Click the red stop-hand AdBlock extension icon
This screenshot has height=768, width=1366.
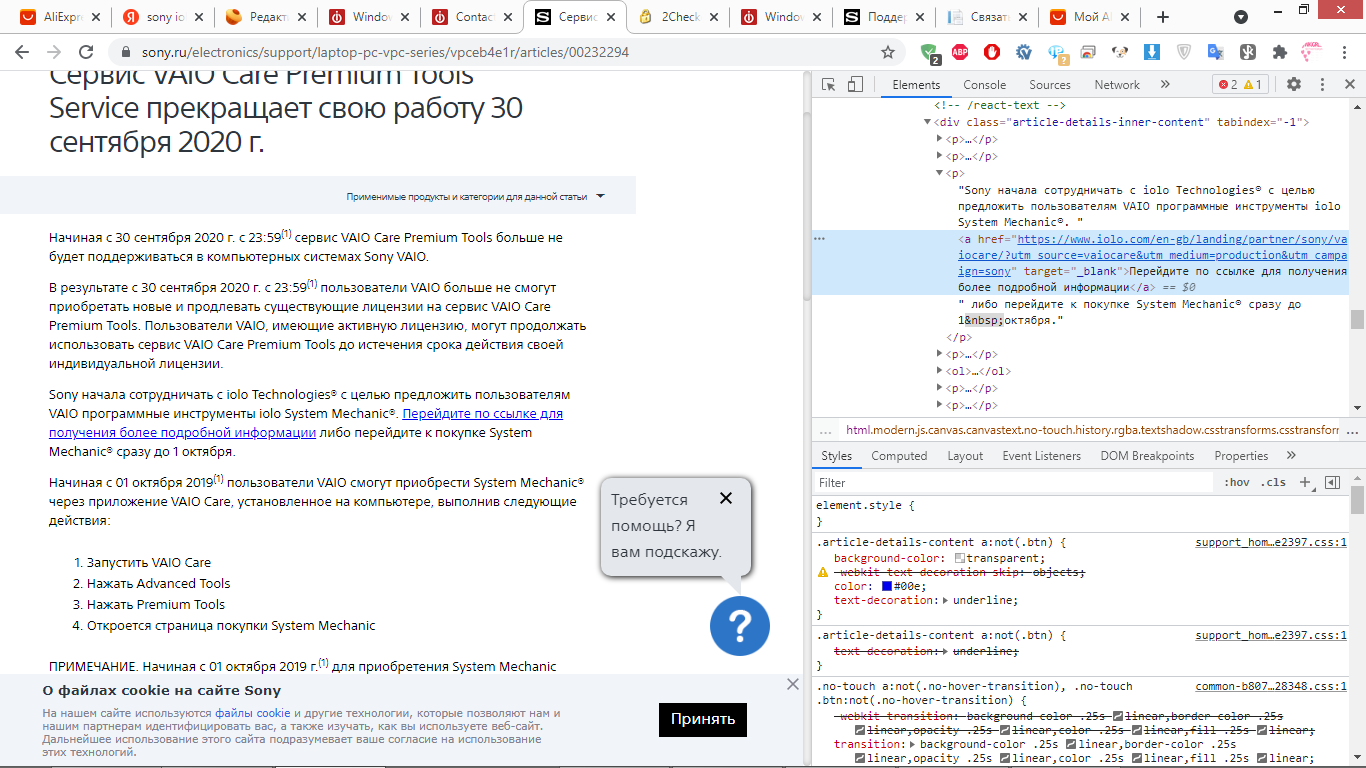pos(992,52)
